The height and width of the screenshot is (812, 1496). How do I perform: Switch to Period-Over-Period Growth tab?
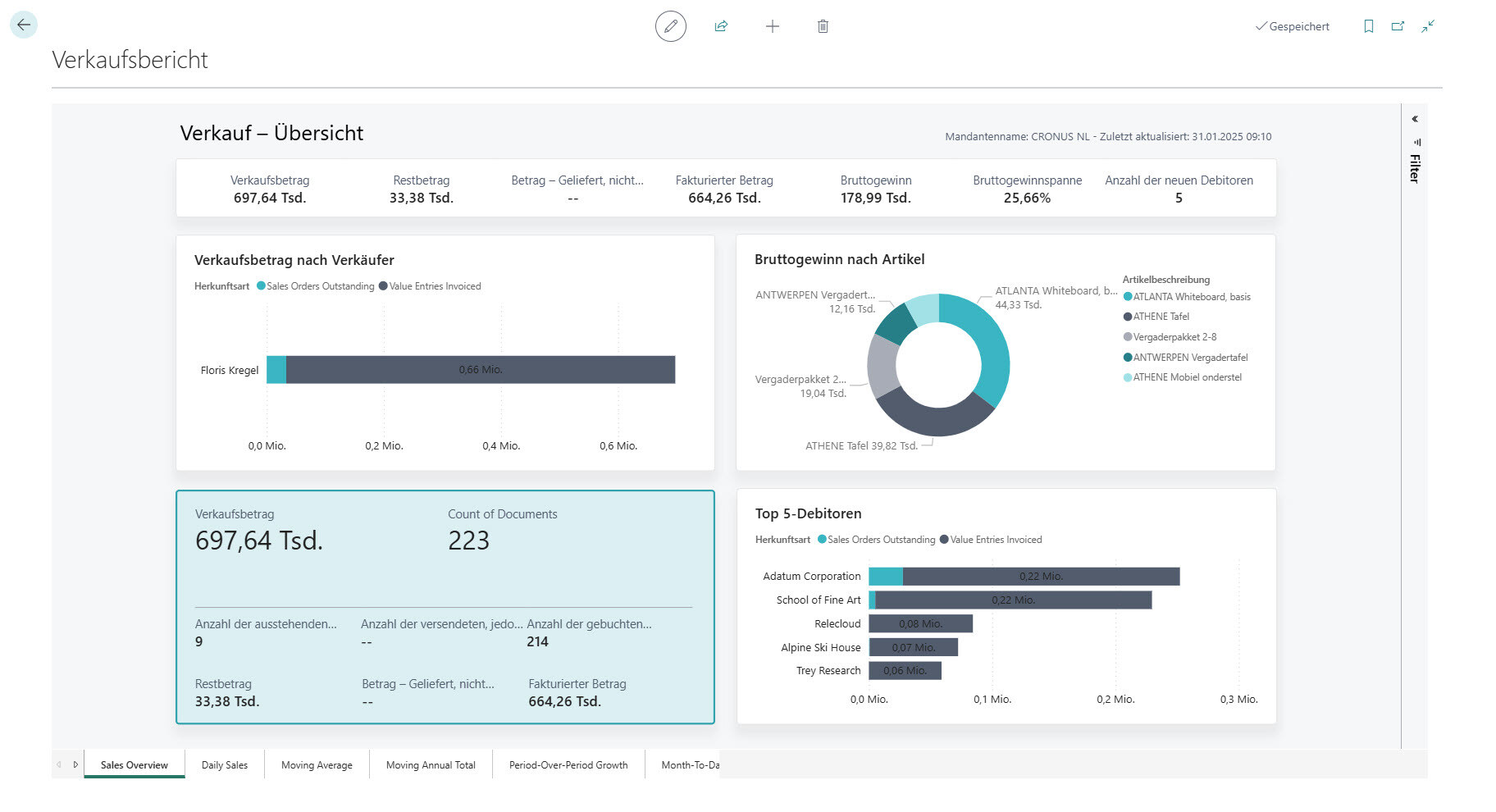568,764
